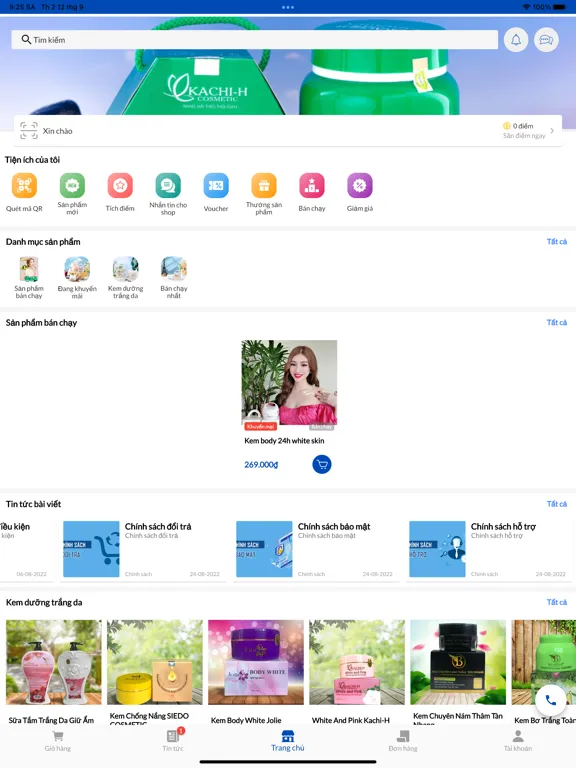
Task: Tap the scan frame icon beside Xin chào
Action: (28, 131)
